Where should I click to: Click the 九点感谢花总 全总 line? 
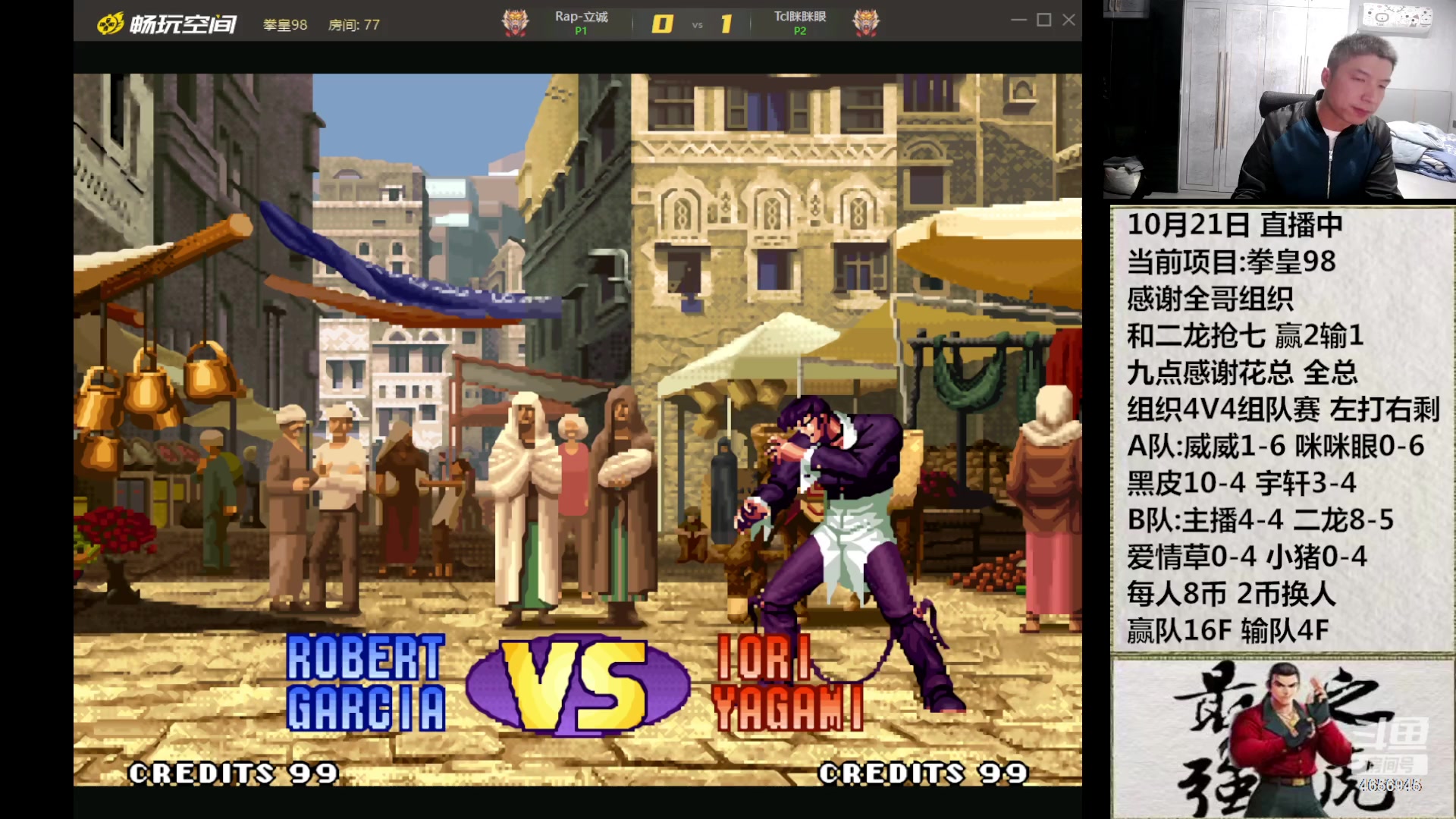(x=1242, y=372)
